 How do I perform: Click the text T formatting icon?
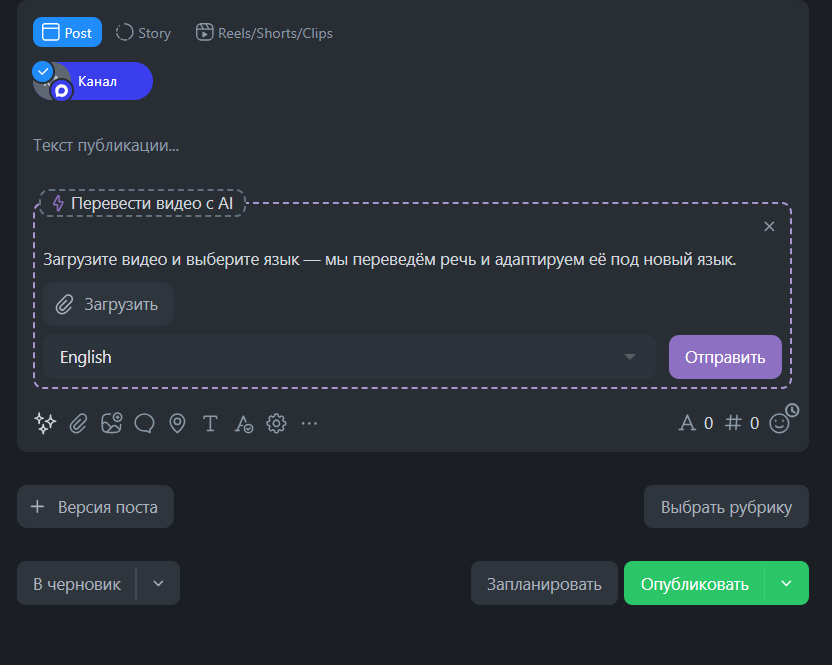210,423
